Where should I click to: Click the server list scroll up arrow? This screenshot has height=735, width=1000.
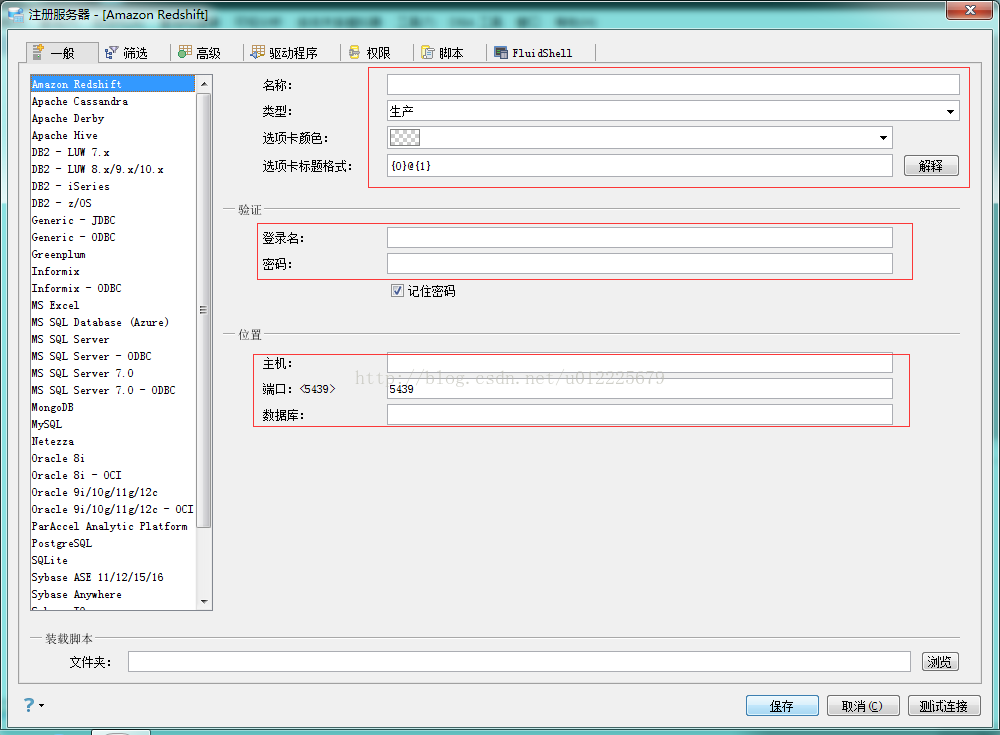[x=204, y=84]
